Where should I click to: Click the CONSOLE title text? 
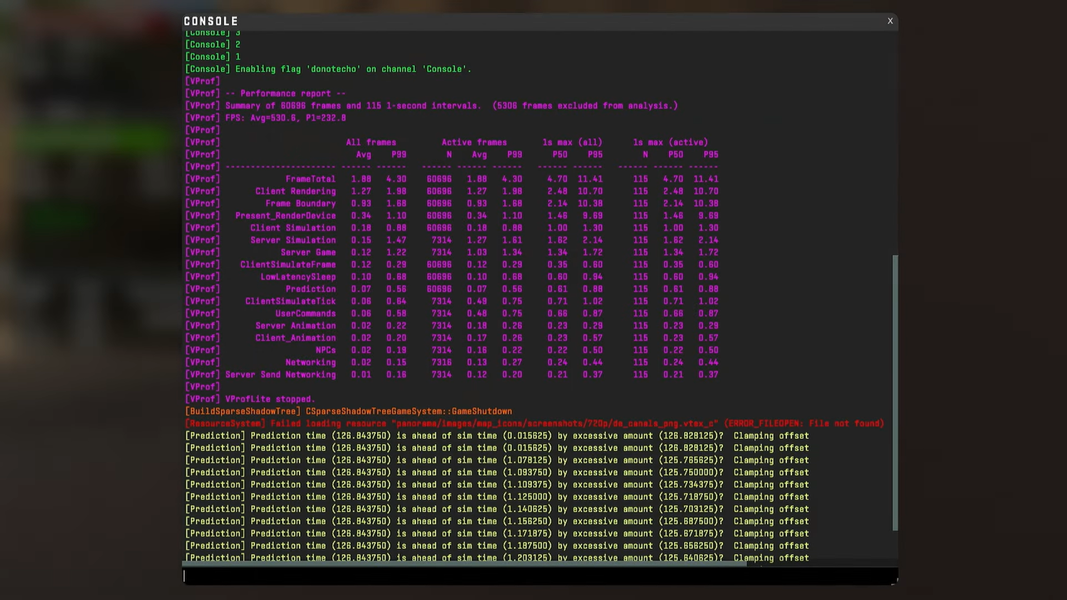[211, 21]
